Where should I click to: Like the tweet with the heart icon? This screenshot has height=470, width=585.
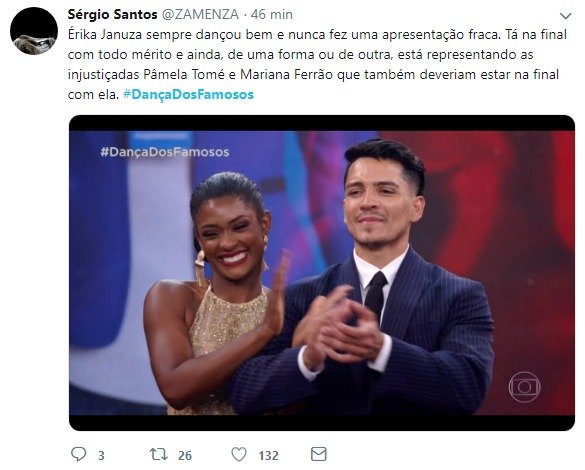pyautogui.click(x=239, y=454)
